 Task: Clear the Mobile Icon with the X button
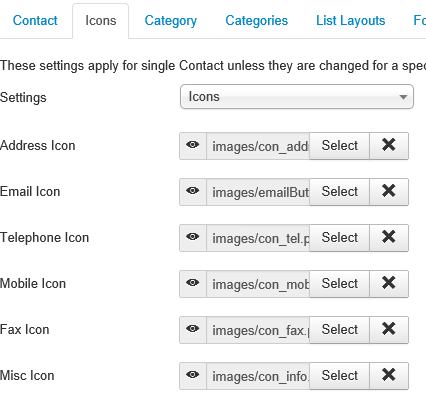389,284
